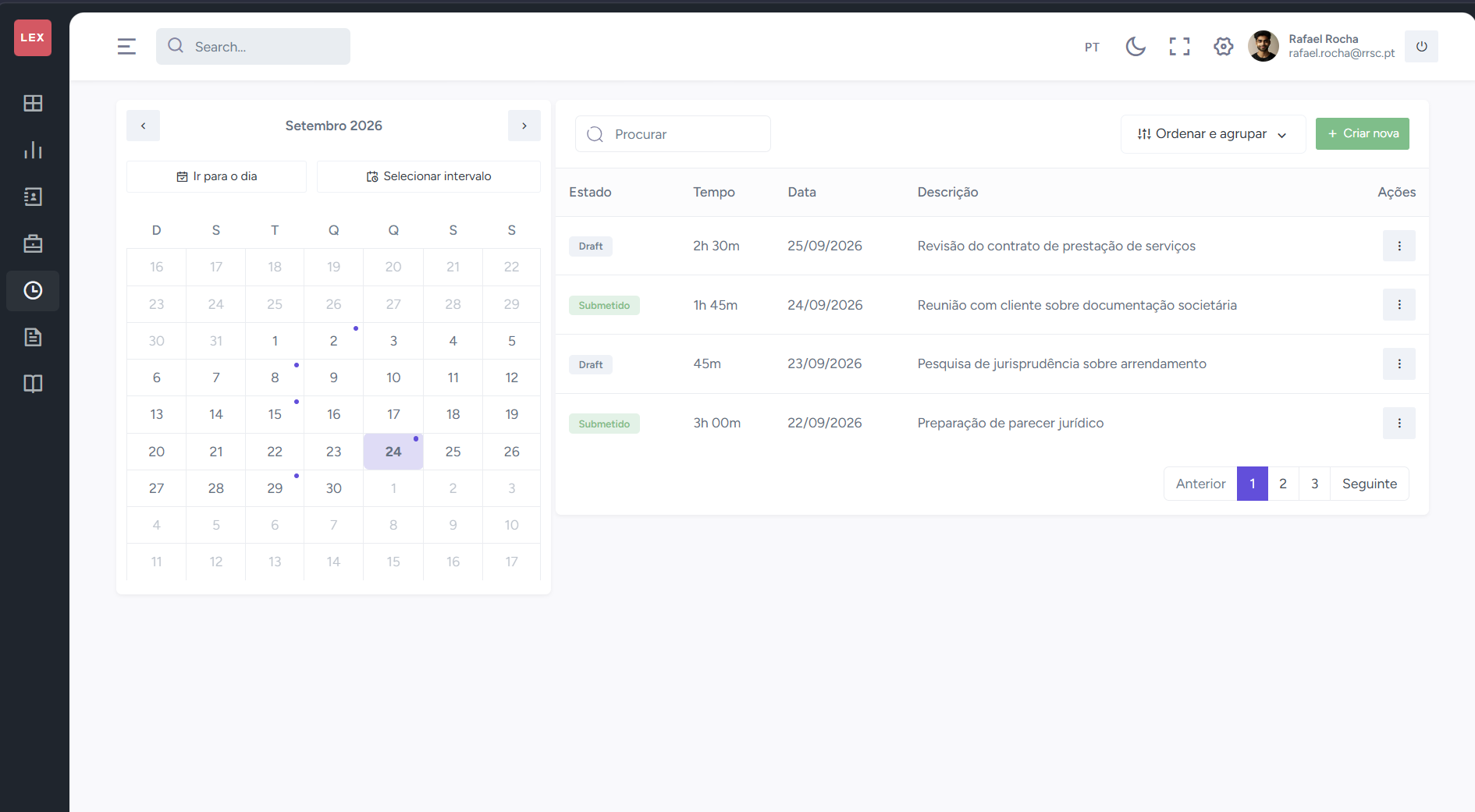Open actions menu for Preparação de parecer jurídico
Viewport: 1475px width, 812px height.
click(x=1399, y=423)
